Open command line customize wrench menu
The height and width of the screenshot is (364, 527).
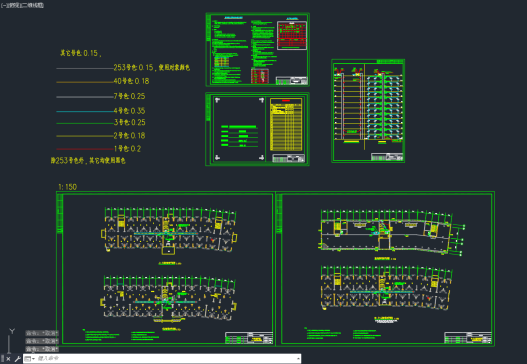coord(17,359)
